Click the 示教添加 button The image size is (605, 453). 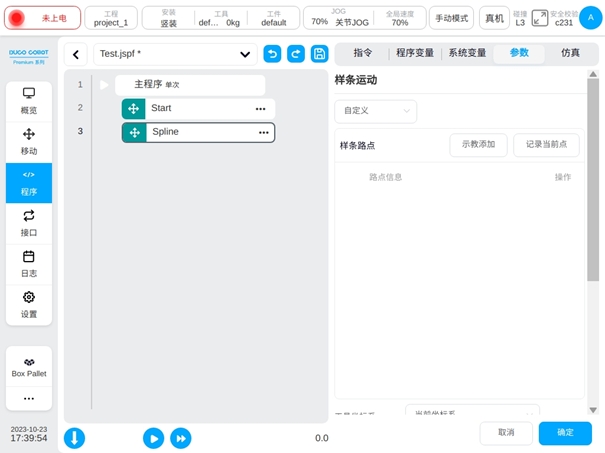tap(478, 145)
